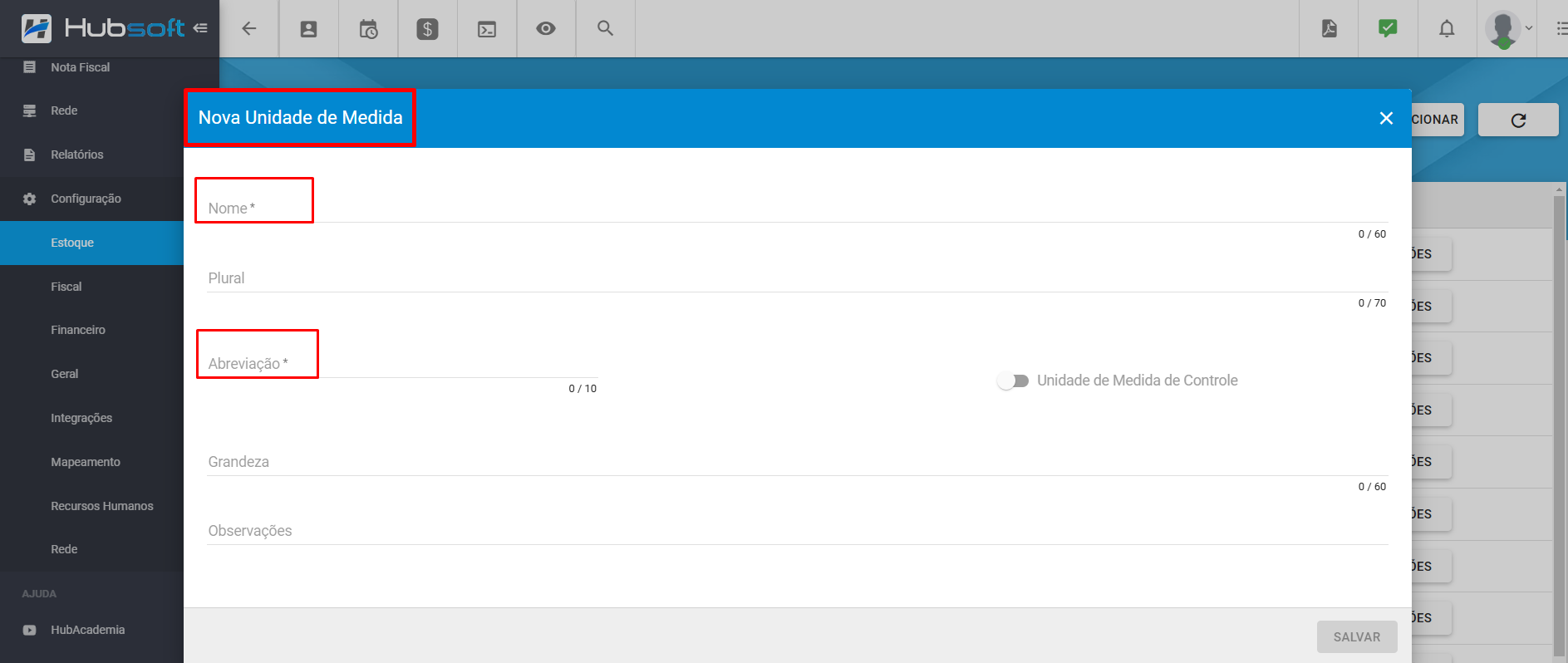
Task: Select Fiscal in the sidebar
Action: pos(66,287)
